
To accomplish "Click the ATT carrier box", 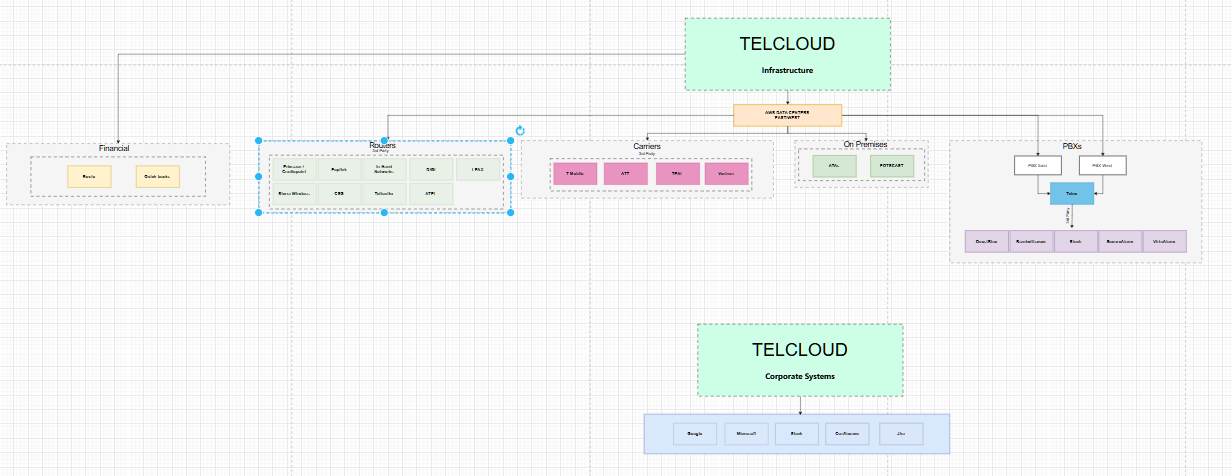I will 625,173.
